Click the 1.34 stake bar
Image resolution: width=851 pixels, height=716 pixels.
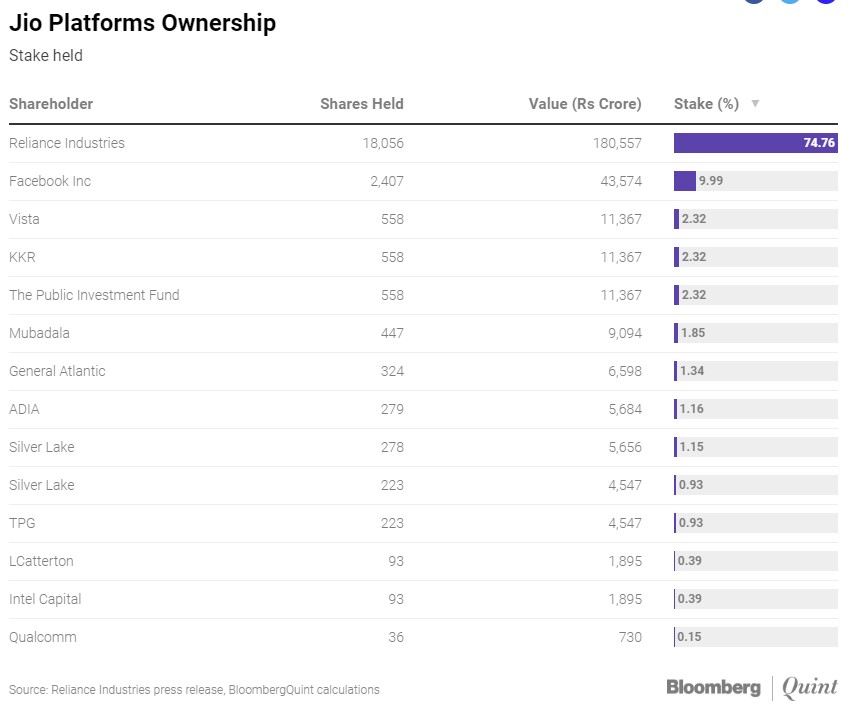pos(755,371)
